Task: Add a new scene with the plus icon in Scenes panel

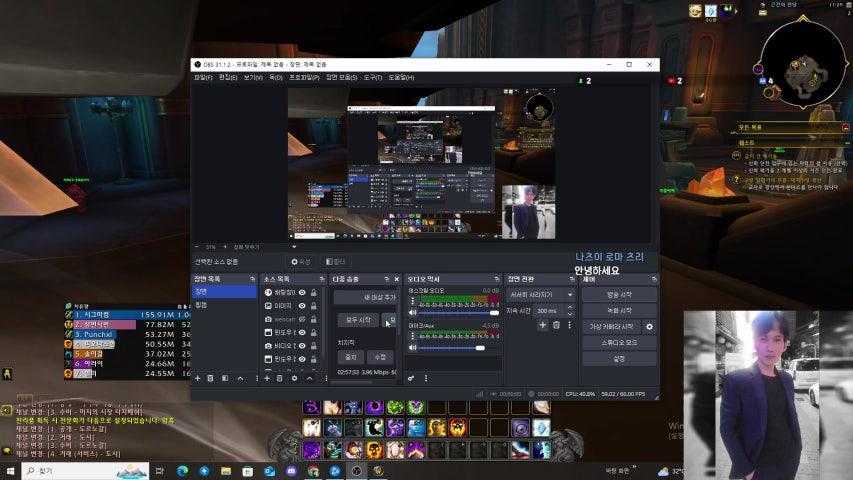Action: pyautogui.click(x=197, y=378)
